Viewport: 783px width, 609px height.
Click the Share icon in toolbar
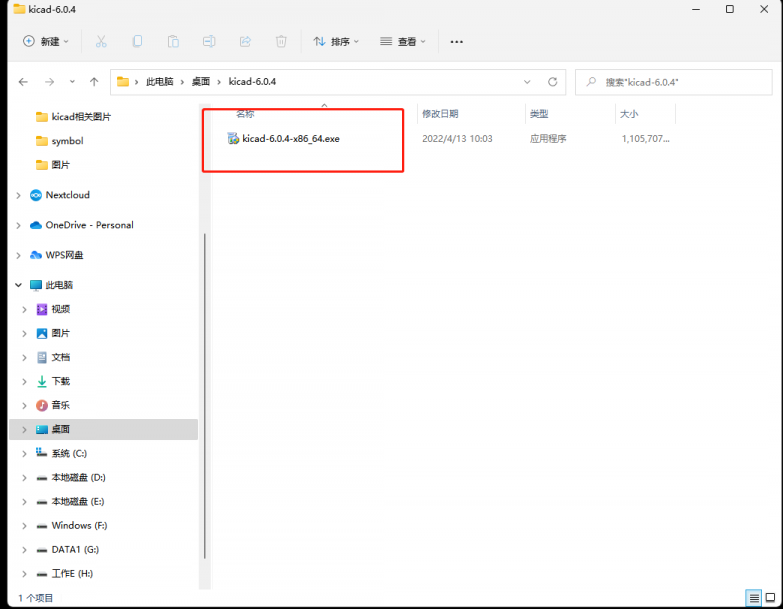point(245,41)
